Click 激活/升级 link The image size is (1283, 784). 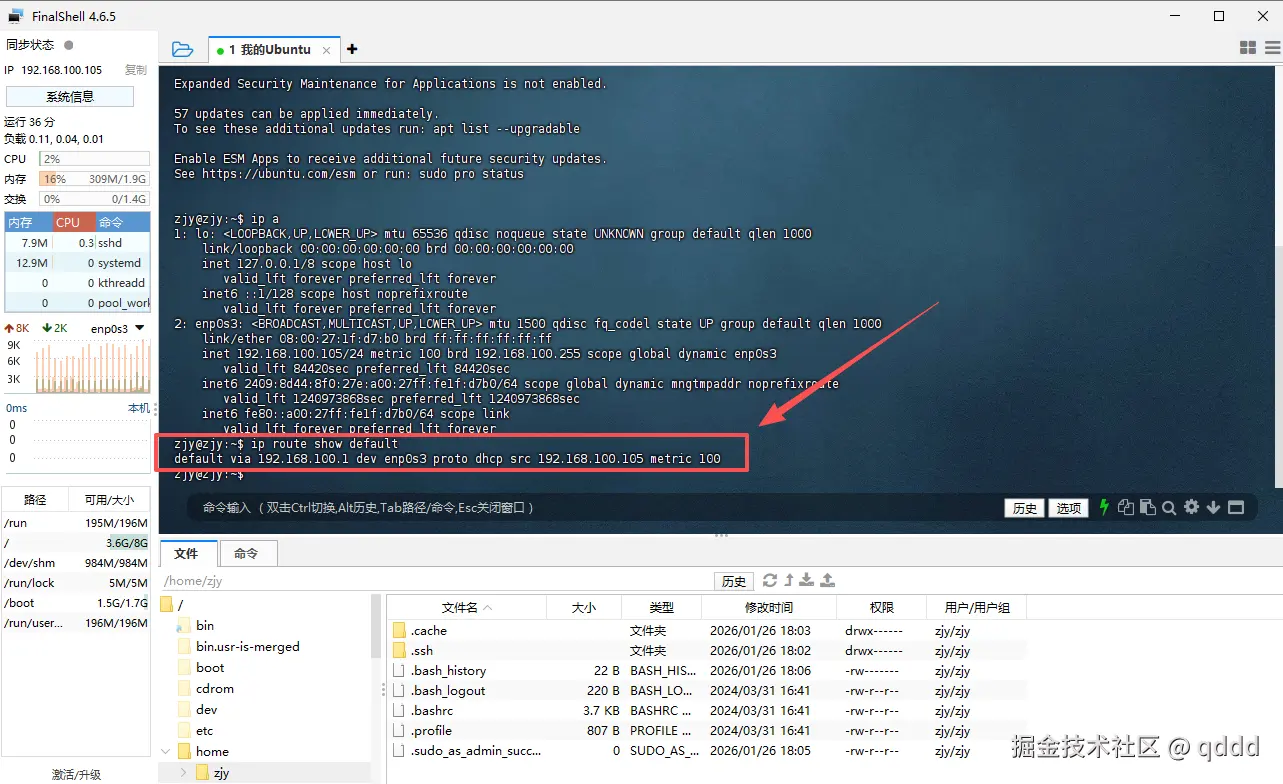76,774
